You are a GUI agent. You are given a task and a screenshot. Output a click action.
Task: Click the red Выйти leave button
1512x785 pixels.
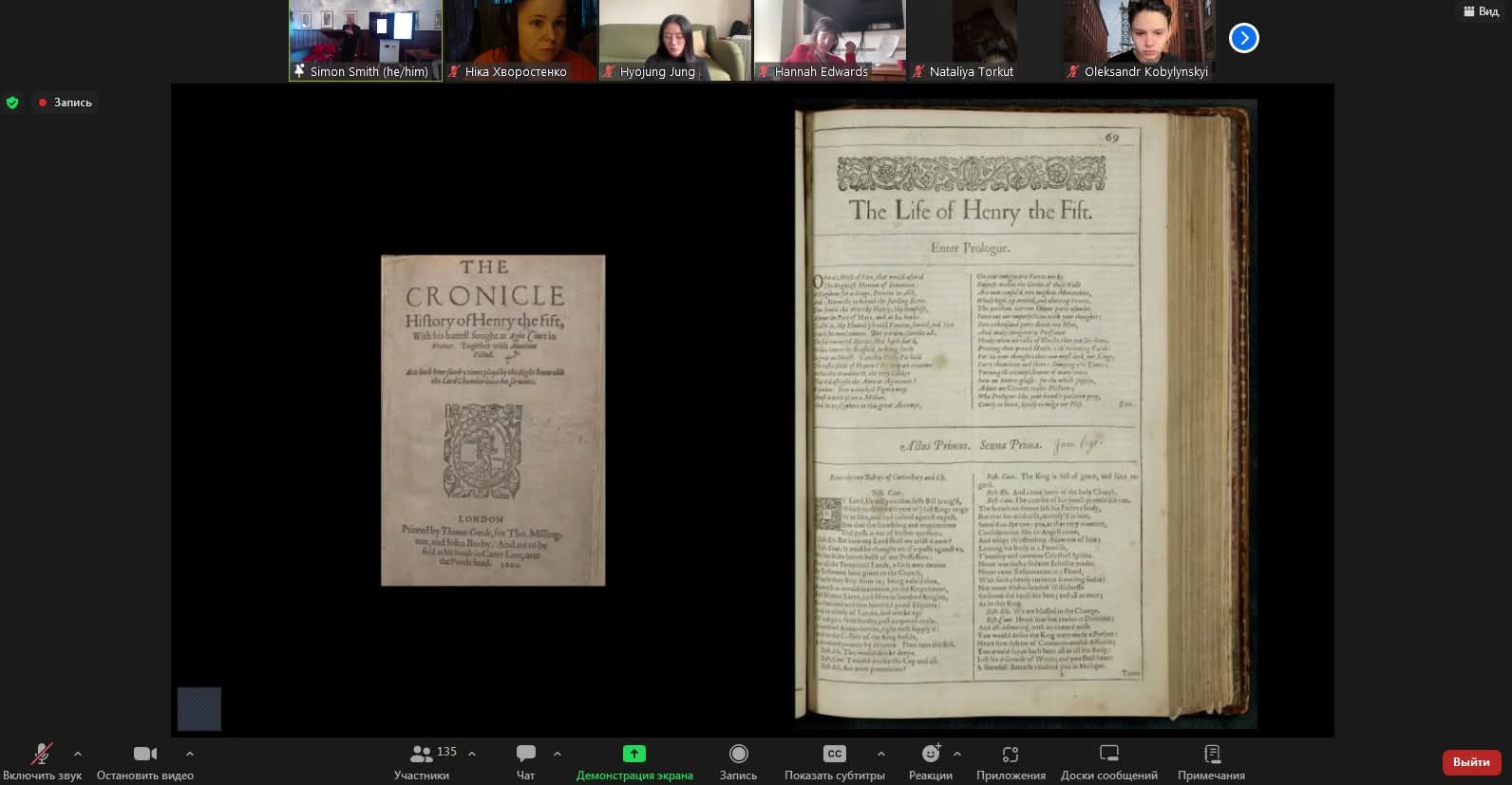click(1470, 762)
